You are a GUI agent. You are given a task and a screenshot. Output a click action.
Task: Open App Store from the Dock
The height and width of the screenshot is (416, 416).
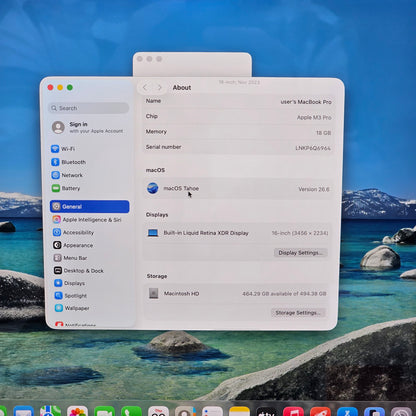pos(347,412)
